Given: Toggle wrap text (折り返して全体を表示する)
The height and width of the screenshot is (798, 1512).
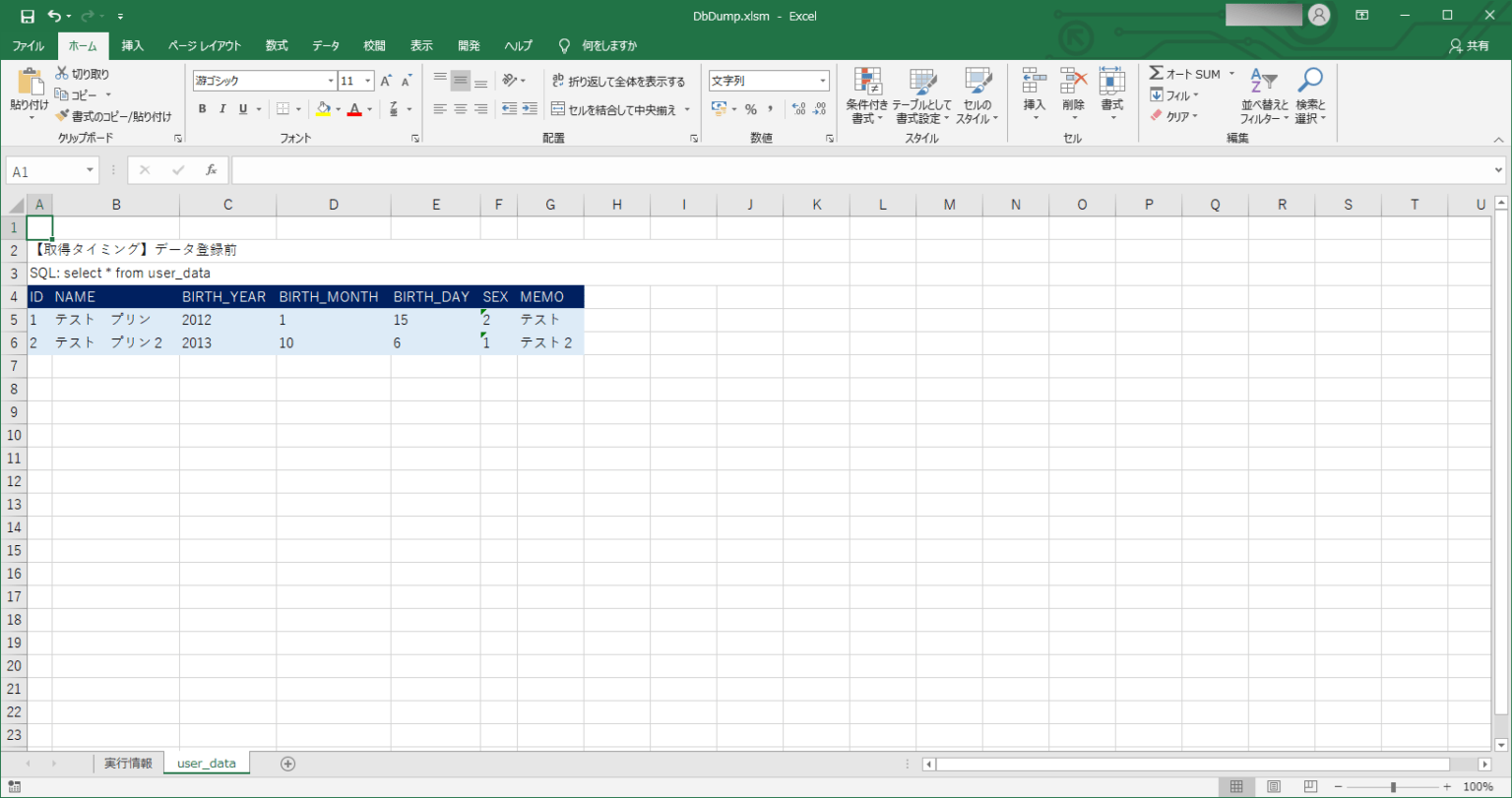Looking at the screenshot, I should [x=618, y=81].
